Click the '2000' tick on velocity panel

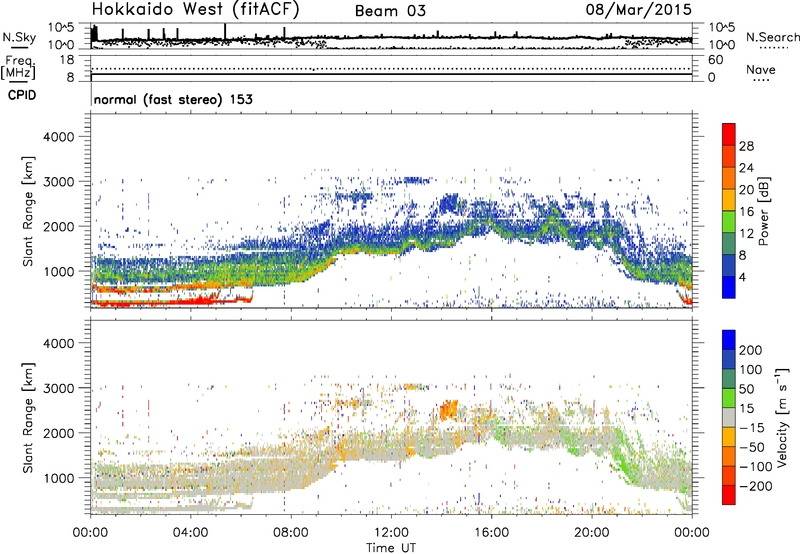pos(59,433)
